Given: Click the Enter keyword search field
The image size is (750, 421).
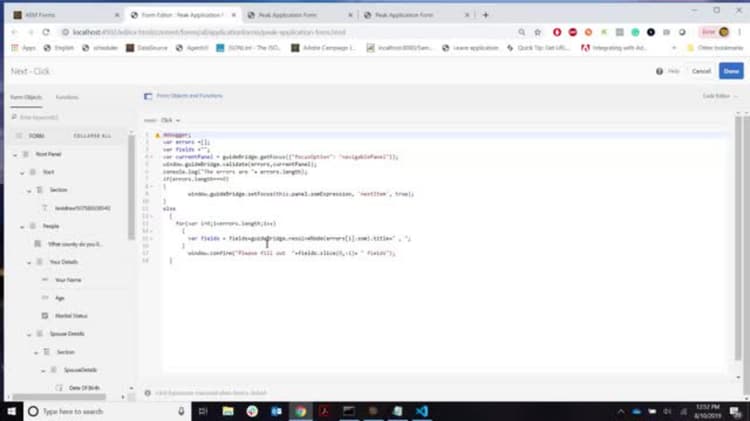Looking at the screenshot, I should click(69, 117).
